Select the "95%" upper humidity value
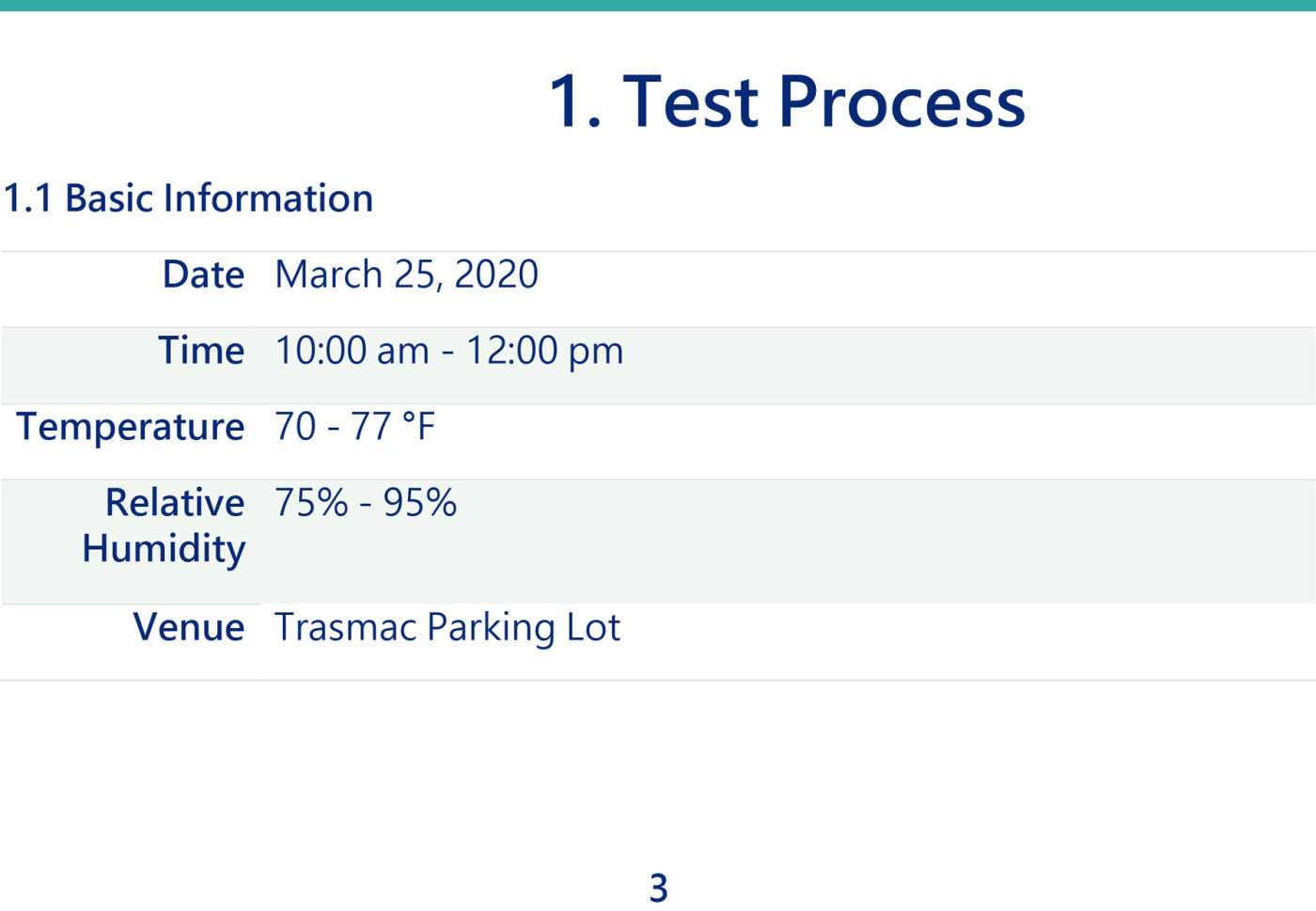This screenshot has height=911, width=1316. point(419,503)
